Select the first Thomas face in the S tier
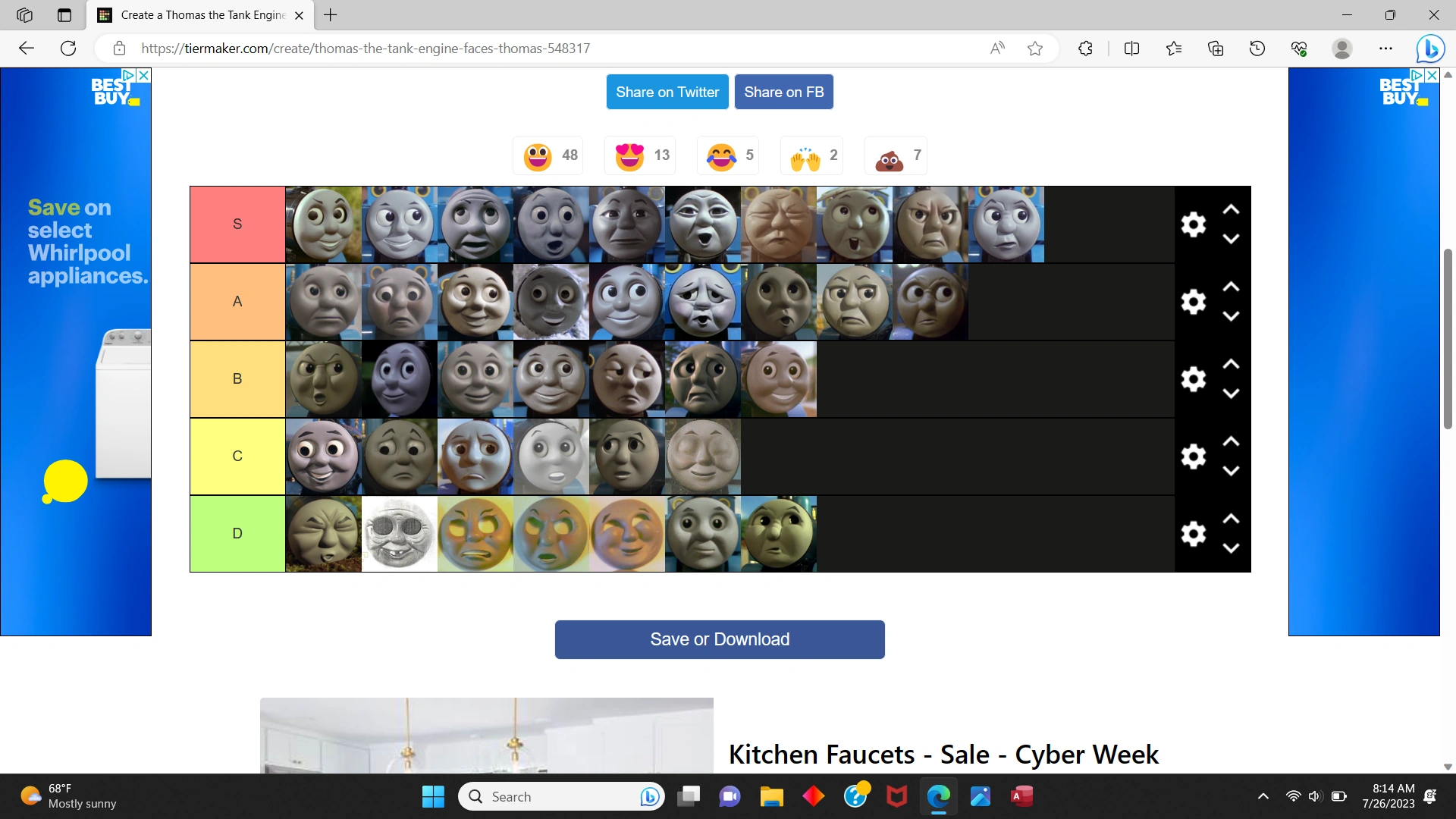The height and width of the screenshot is (819, 1456). [x=323, y=224]
